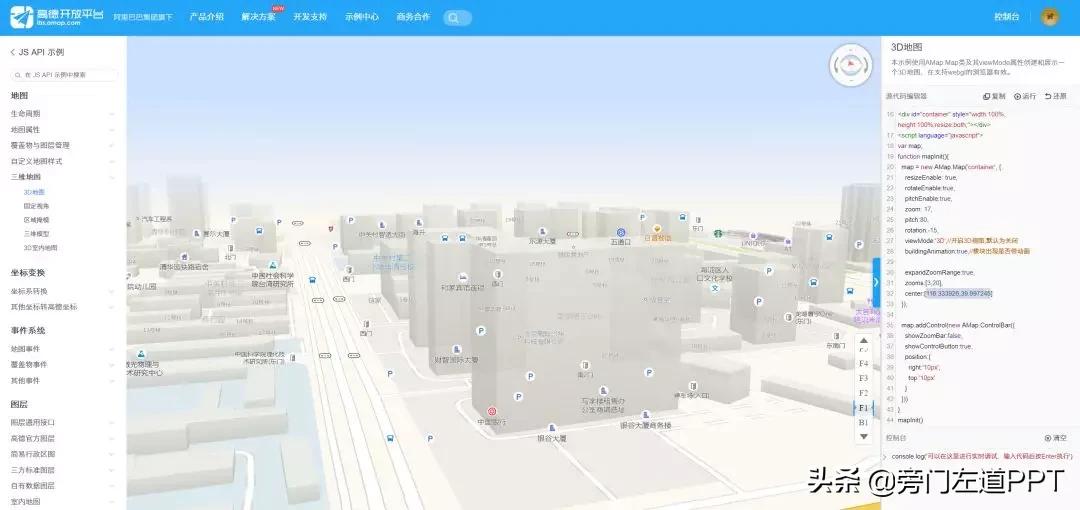Click the 日昌餐馆 restaurant marker
This screenshot has width=1080, height=510.
point(657,229)
